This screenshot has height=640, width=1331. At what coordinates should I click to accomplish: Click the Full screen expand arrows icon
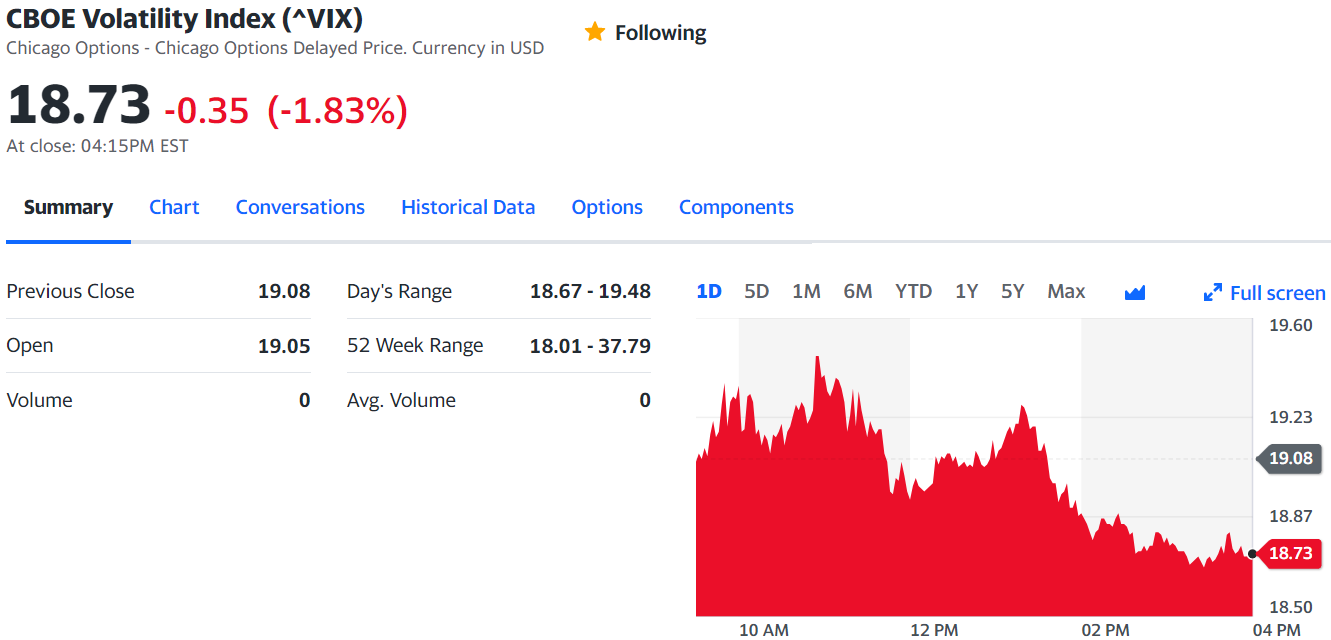[1213, 293]
